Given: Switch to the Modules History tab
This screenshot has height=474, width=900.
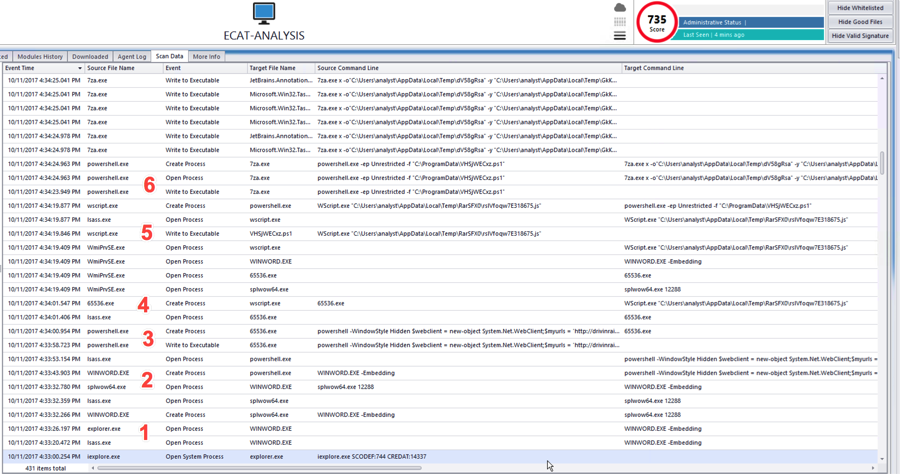Looking at the screenshot, I should tap(40, 57).
